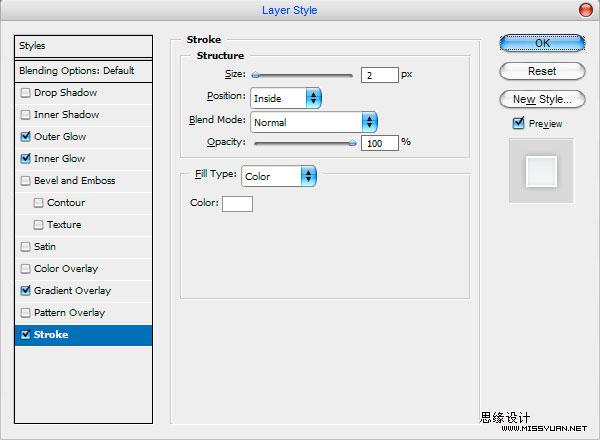Image resolution: width=600 pixels, height=440 pixels.
Task: Uncheck the Gradient Overlay checkbox
Action: [25, 291]
